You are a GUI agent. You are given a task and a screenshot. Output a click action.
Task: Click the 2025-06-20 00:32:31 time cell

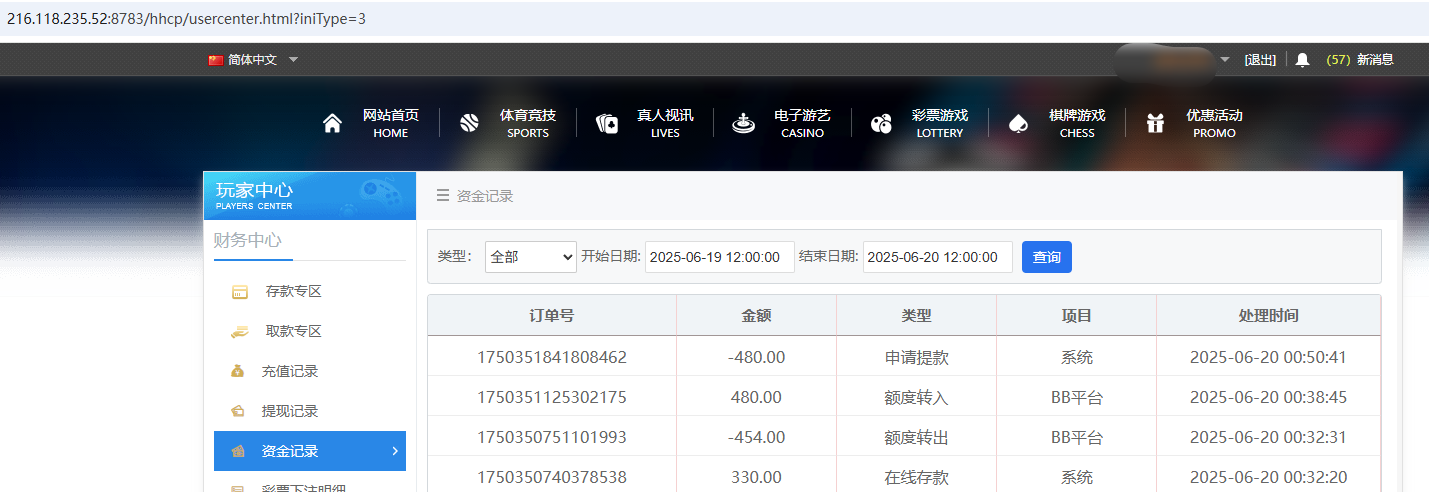1268,437
